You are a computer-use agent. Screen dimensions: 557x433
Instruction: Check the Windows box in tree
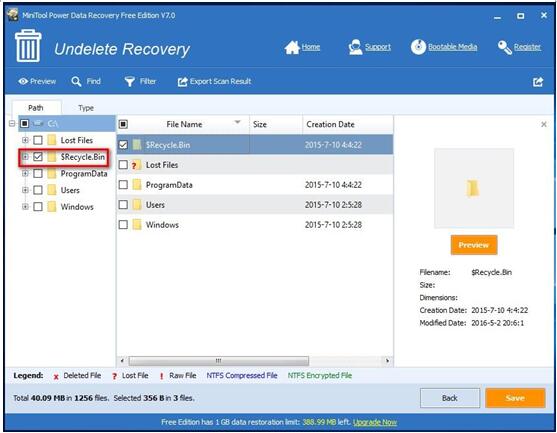tap(38, 206)
